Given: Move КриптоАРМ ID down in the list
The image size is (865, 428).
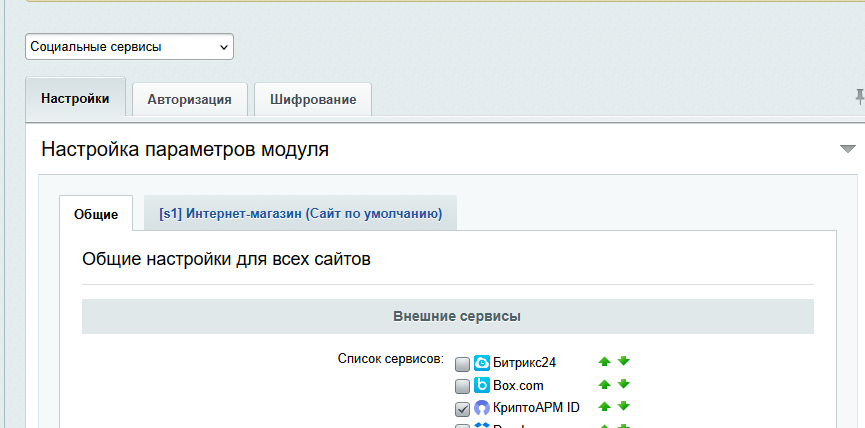Looking at the screenshot, I should point(623,407).
